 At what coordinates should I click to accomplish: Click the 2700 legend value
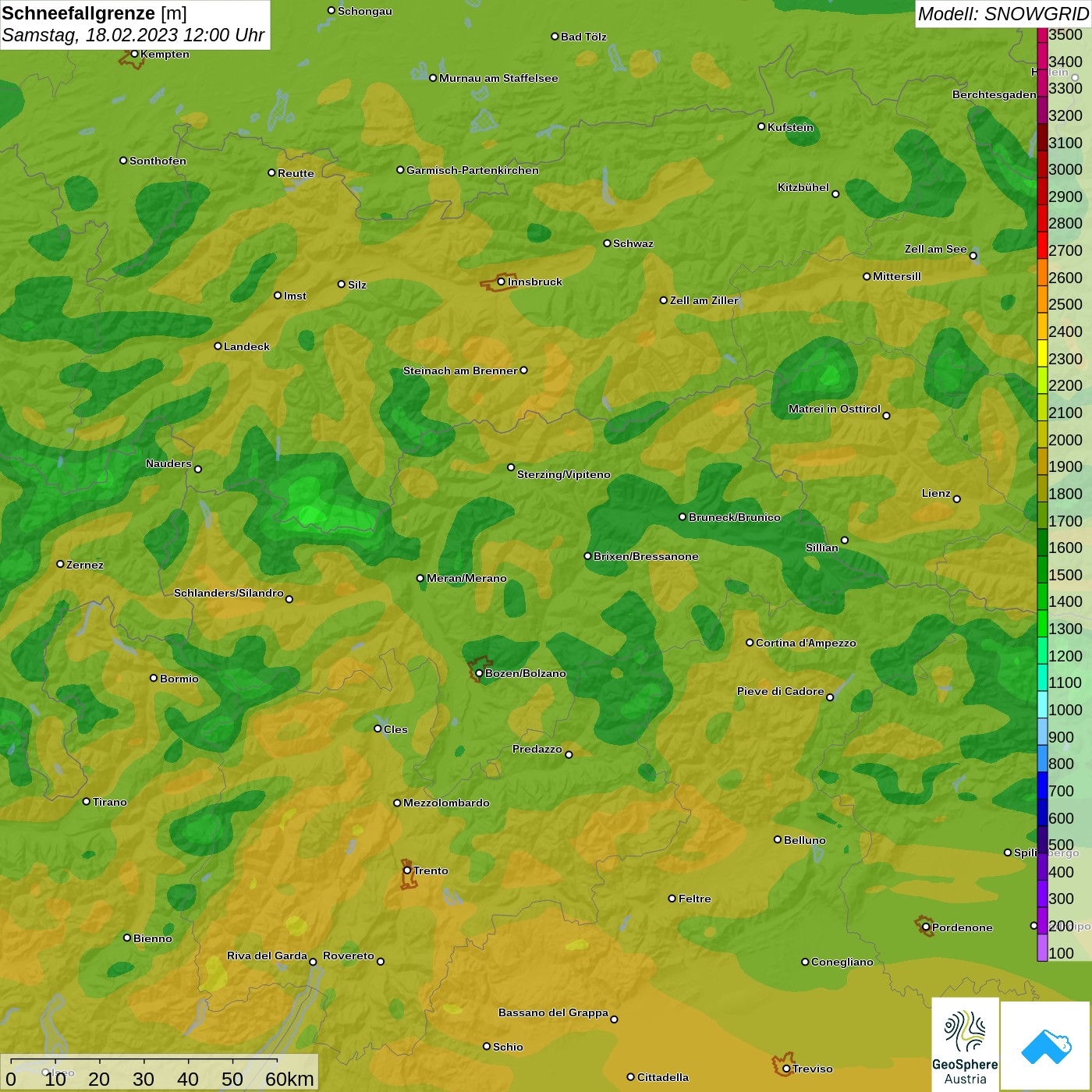(x=1065, y=250)
